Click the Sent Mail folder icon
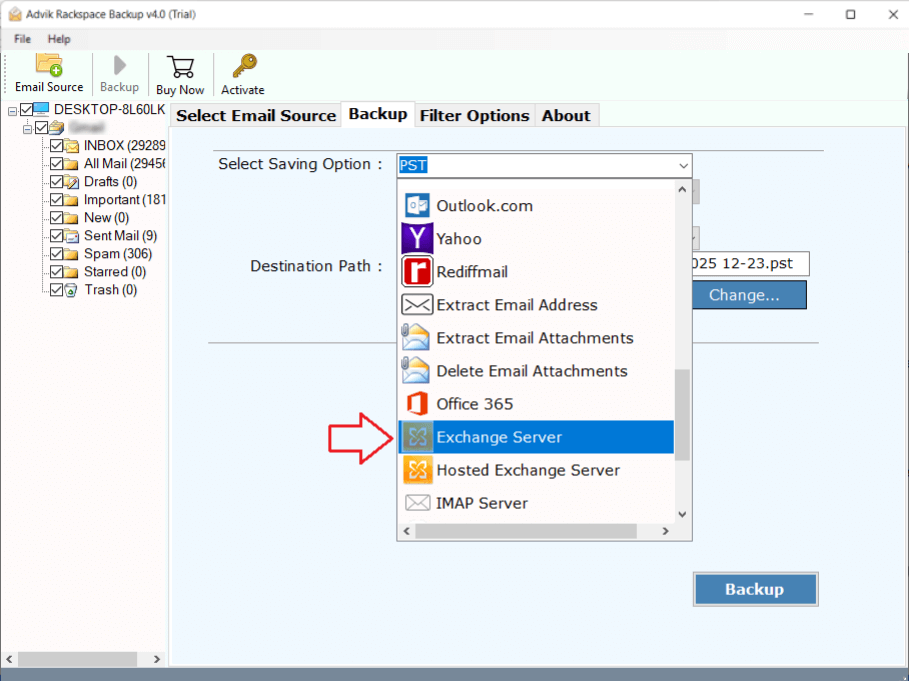 72,236
